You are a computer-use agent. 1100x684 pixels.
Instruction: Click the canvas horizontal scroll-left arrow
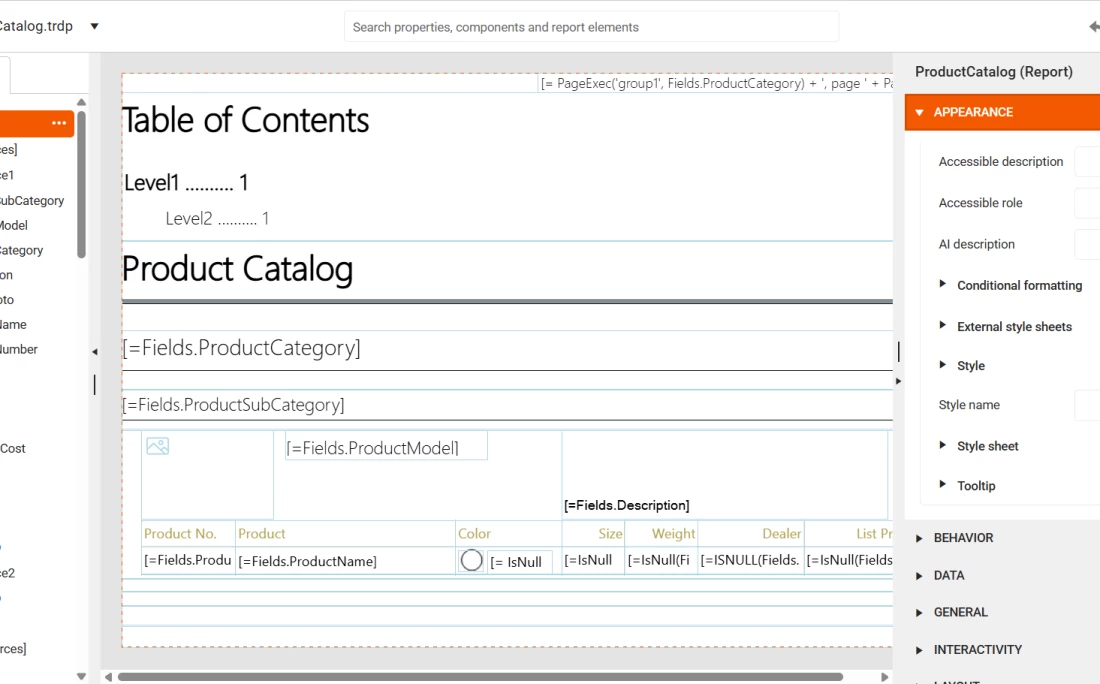click(x=109, y=677)
